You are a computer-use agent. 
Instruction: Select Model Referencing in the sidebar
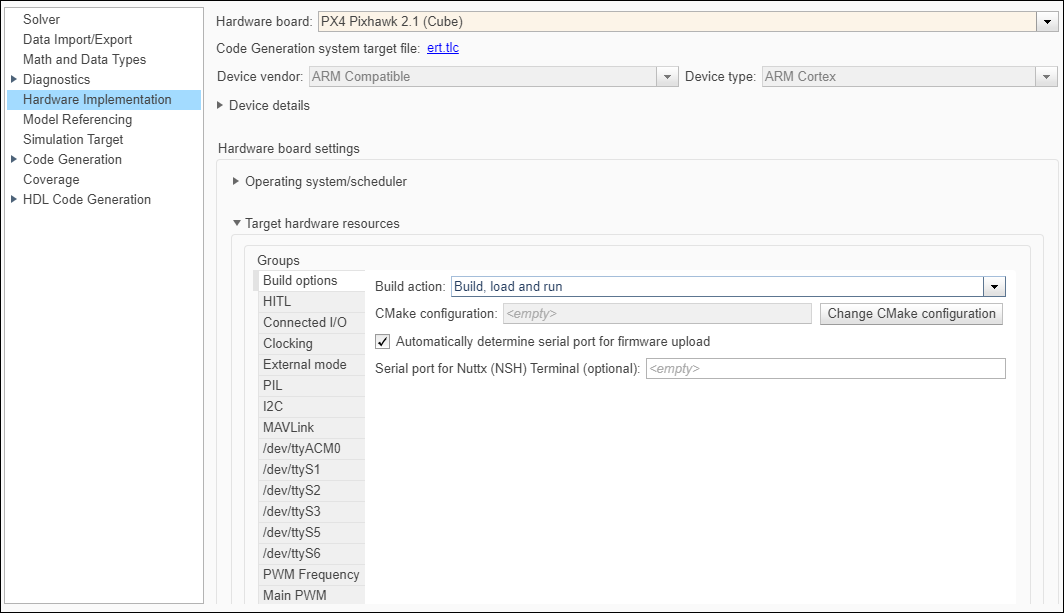pyautogui.click(x=77, y=119)
